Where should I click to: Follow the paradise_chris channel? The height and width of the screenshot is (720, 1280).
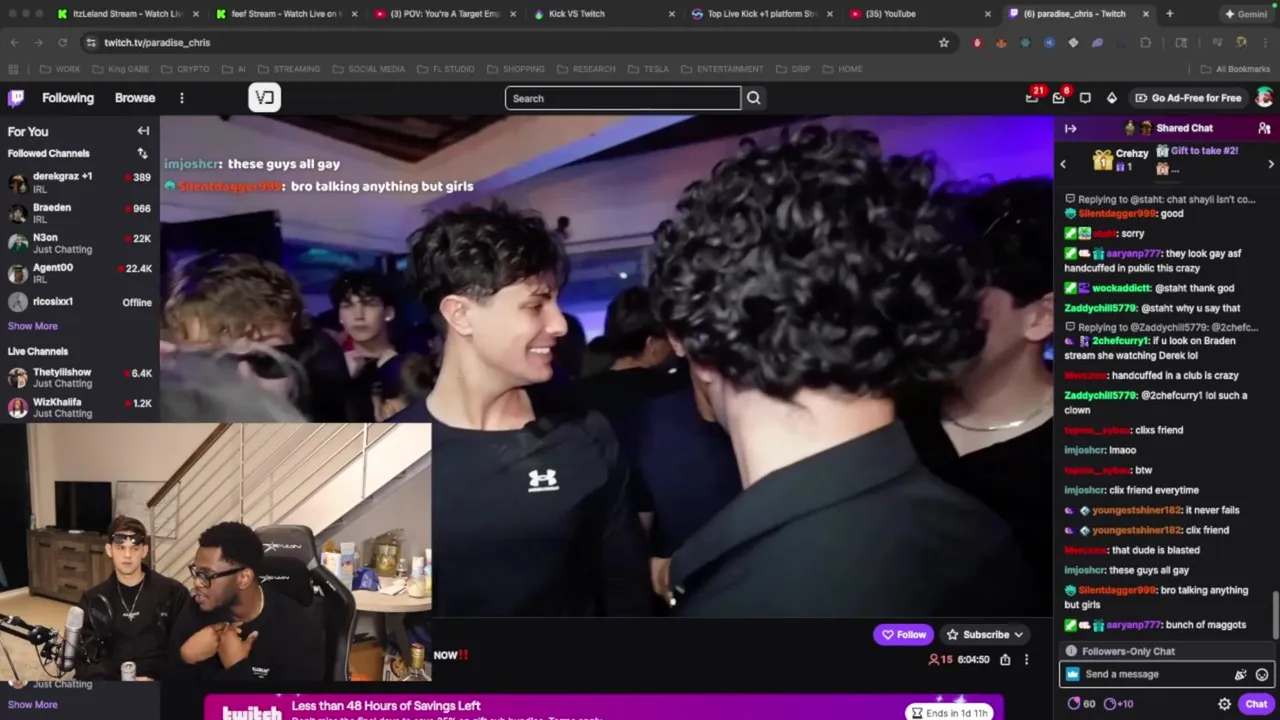(903, 635)
